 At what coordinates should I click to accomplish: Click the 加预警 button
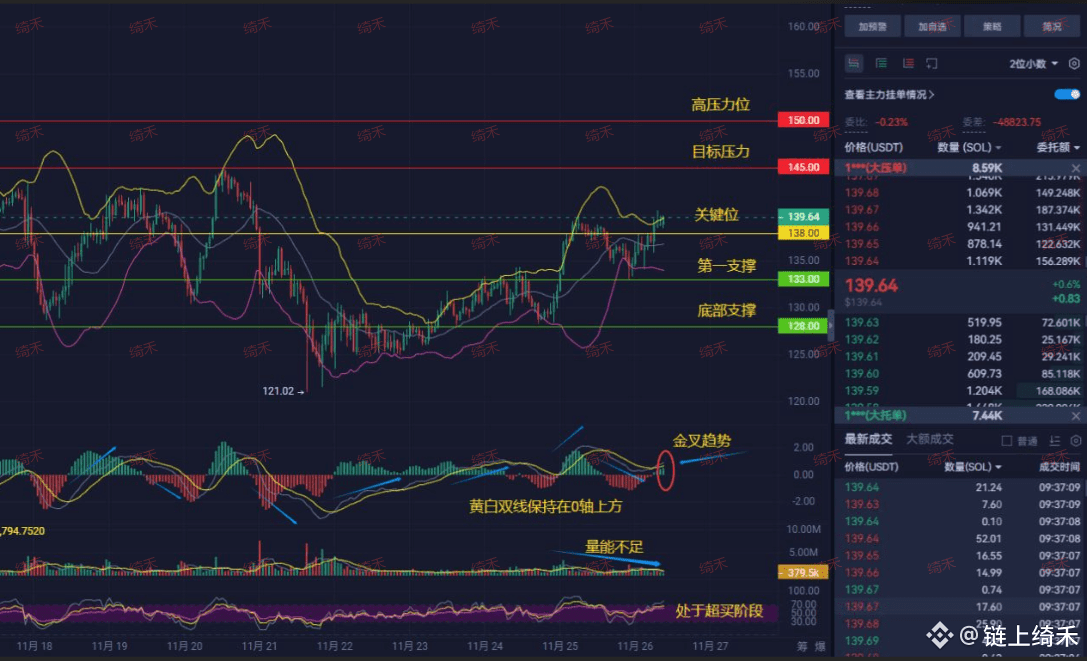[x=873, y=26]
